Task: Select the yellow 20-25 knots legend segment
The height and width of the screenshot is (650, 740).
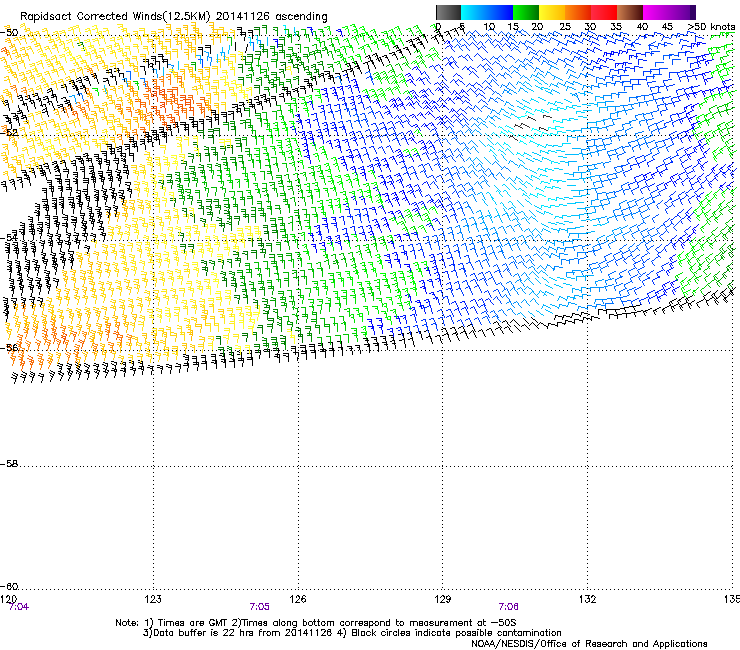Action: [x=552, y=12]
